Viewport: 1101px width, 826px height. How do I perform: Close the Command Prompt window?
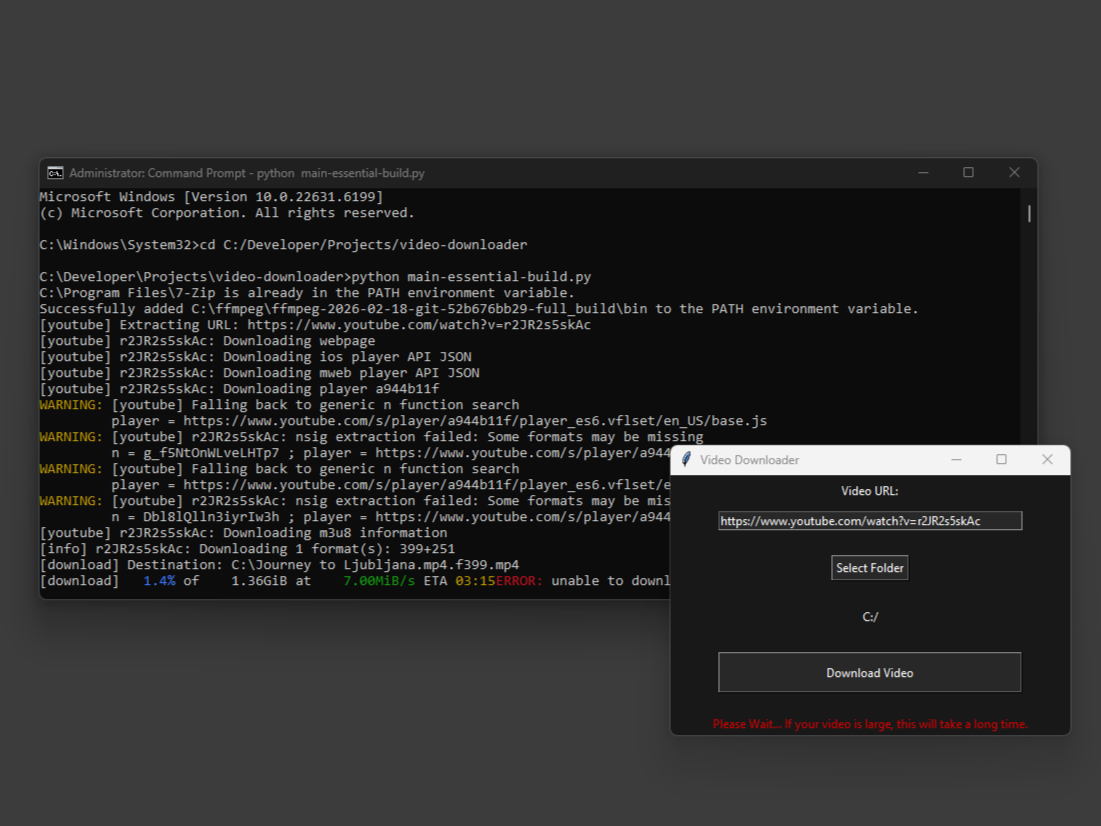coord(1013,172)
